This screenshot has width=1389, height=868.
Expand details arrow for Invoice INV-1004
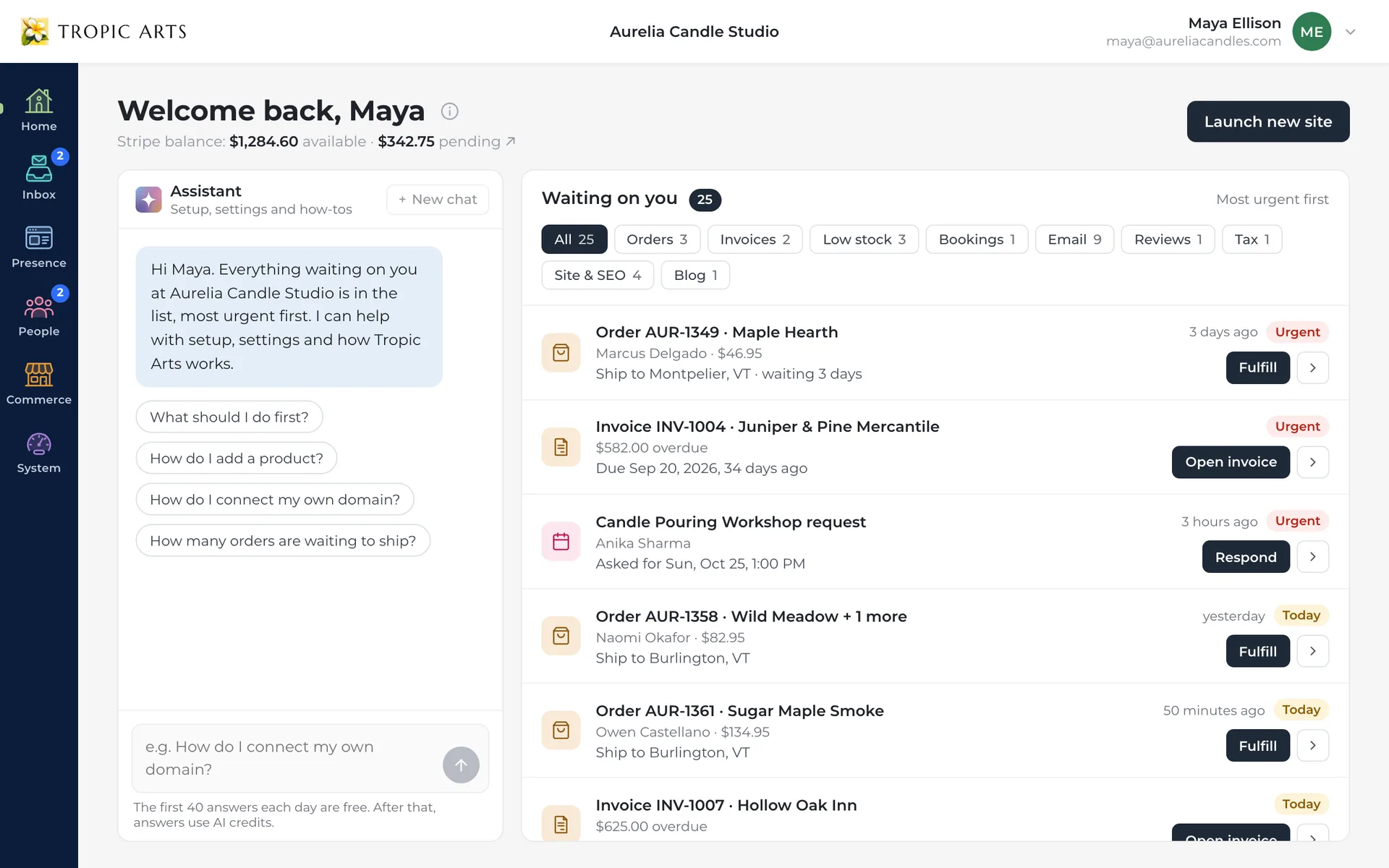(1312, 462)
